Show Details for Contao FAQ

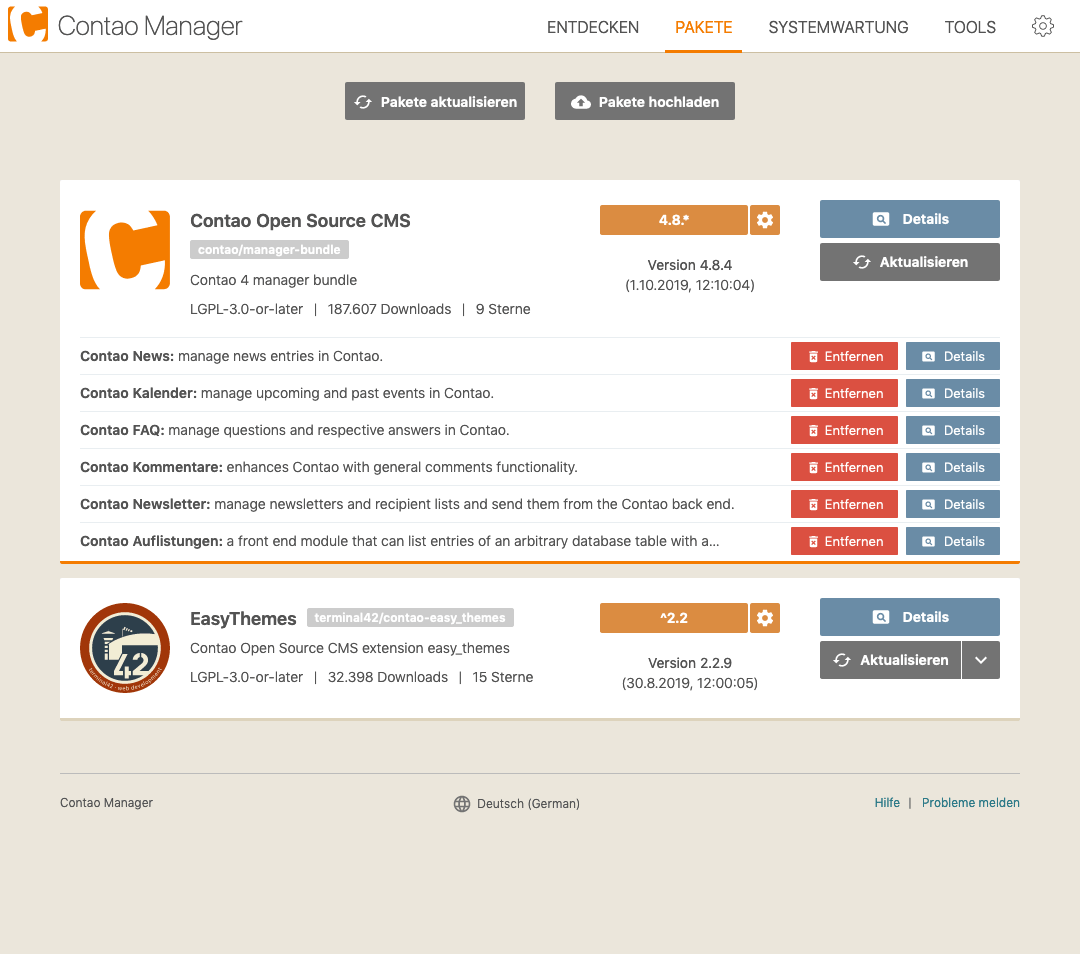(953, 431)
